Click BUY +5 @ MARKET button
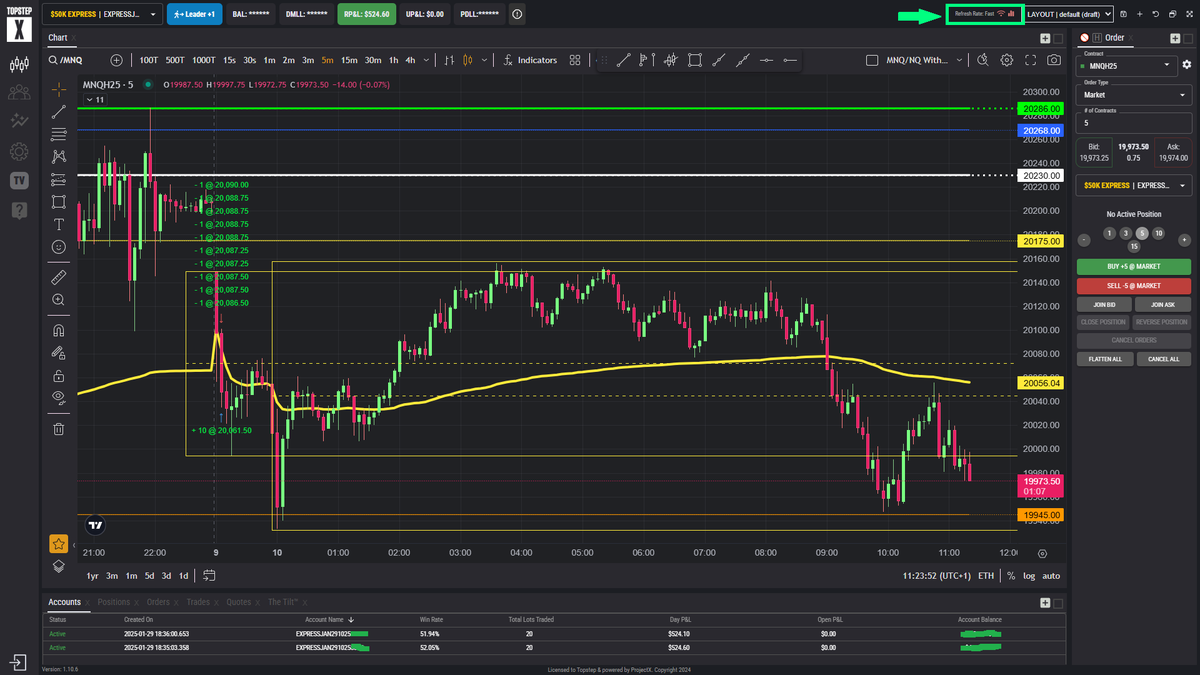 click(1133, 267)
